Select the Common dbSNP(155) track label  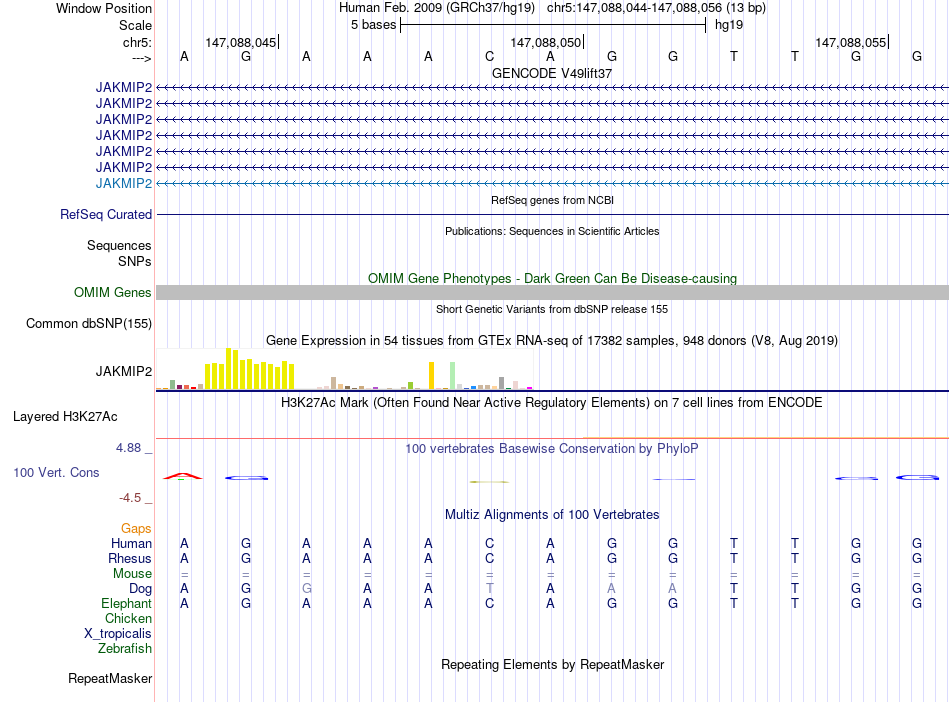[x=88, y=323]
